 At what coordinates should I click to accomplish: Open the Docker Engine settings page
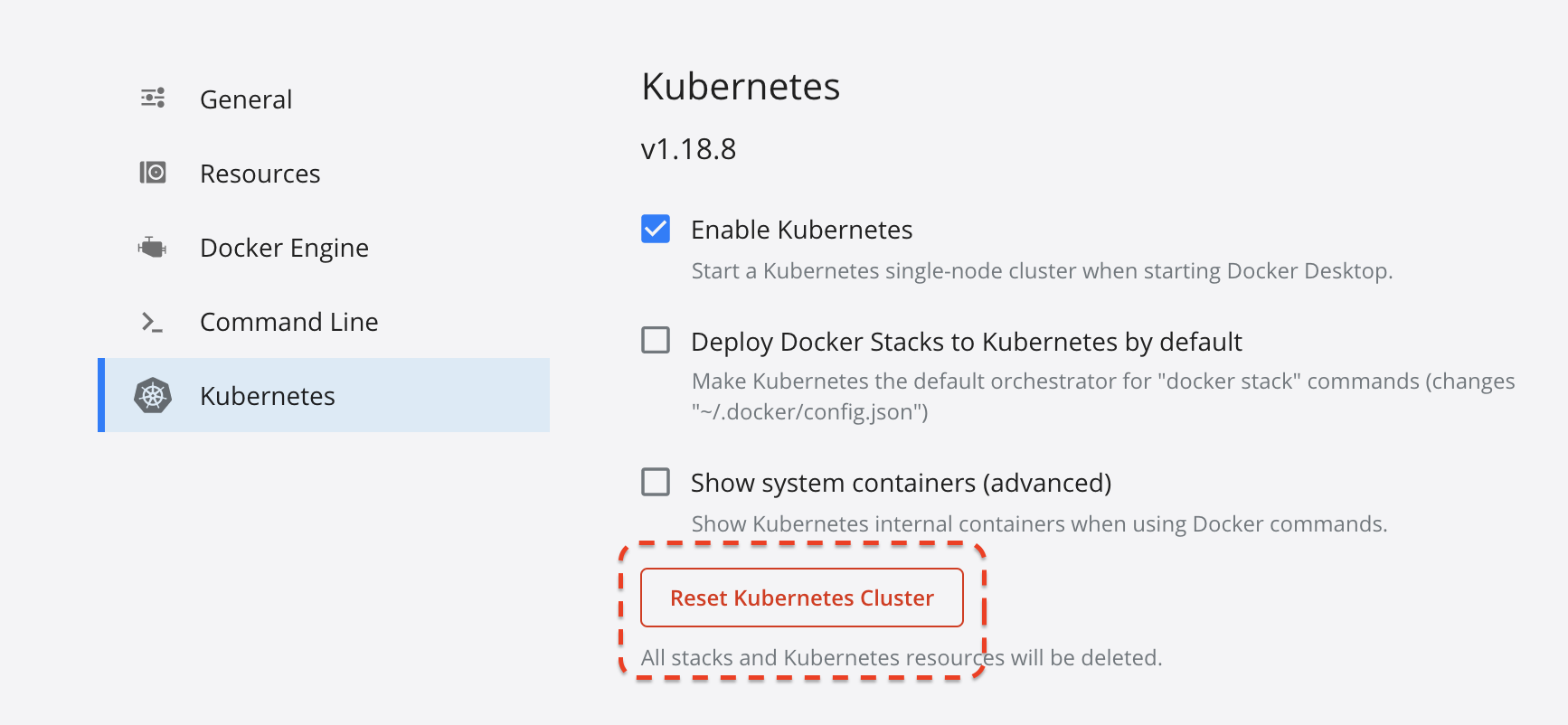coord(284,247)
